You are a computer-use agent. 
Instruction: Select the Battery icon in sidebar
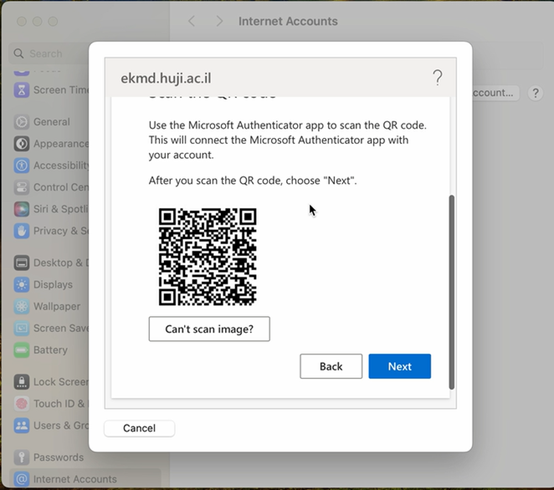tap(22, 350)
